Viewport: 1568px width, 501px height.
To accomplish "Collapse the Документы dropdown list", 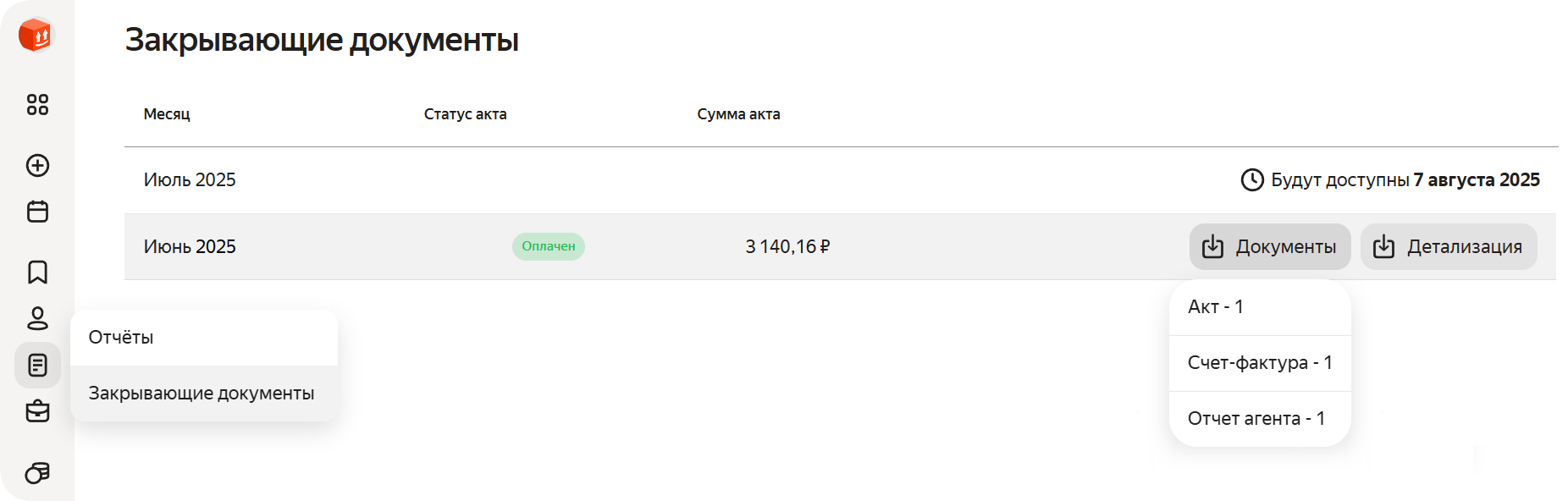I will click(1269, 246).
